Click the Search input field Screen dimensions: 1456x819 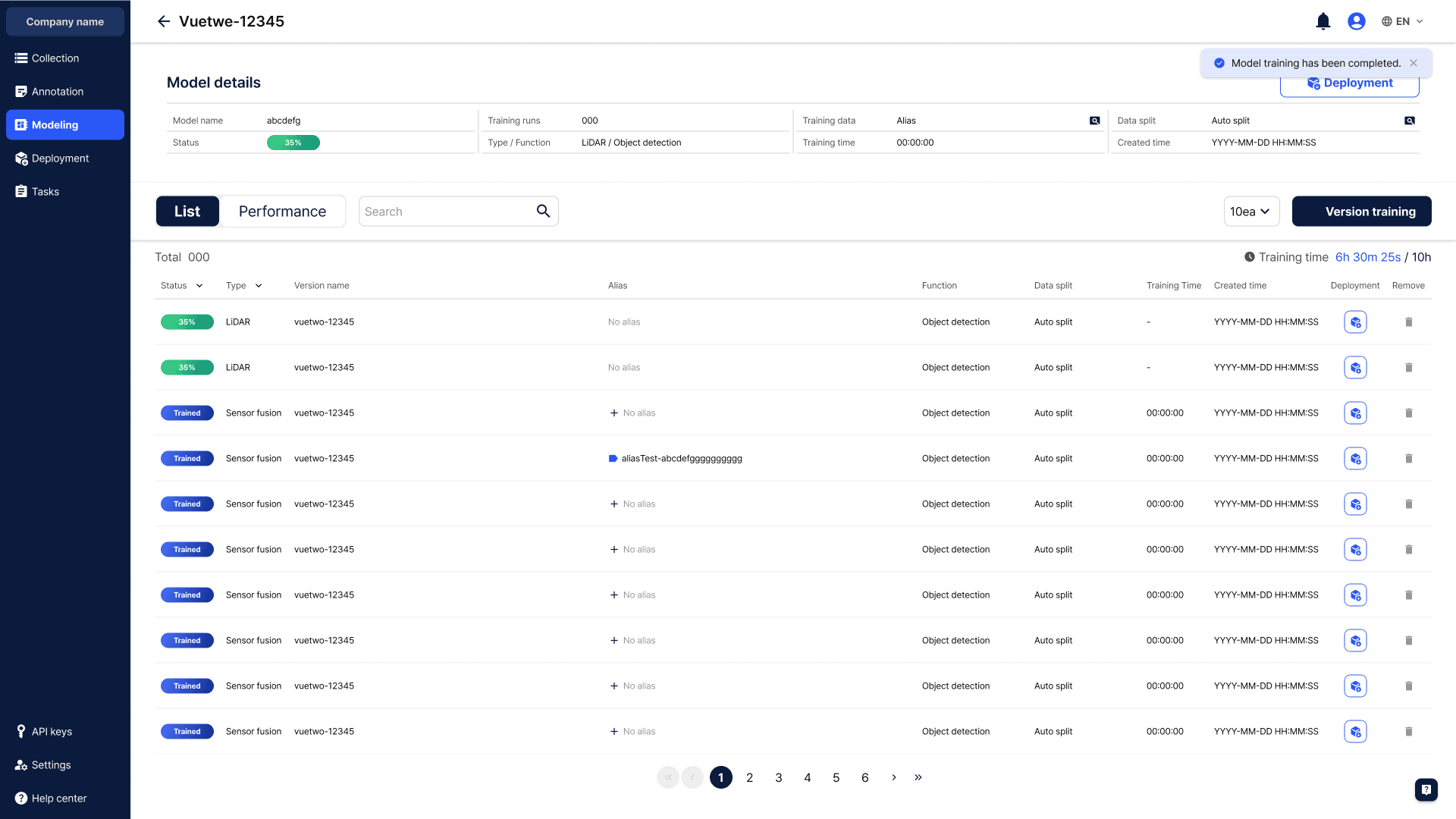(x=444, y=212)
